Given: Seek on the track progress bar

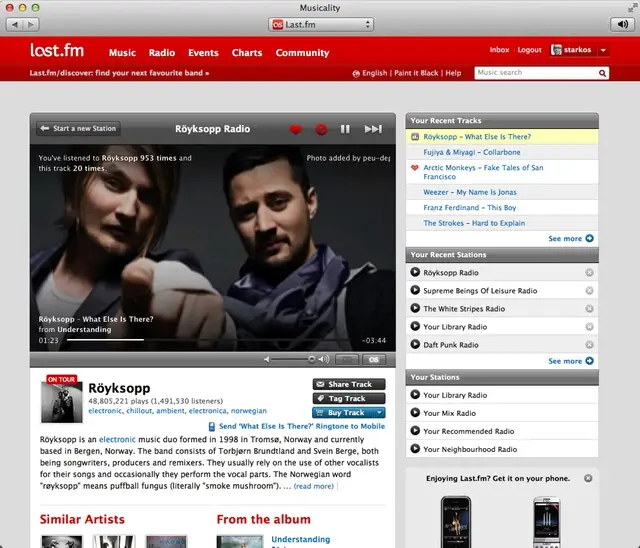Looking at the screenshot, I should 209,339.
